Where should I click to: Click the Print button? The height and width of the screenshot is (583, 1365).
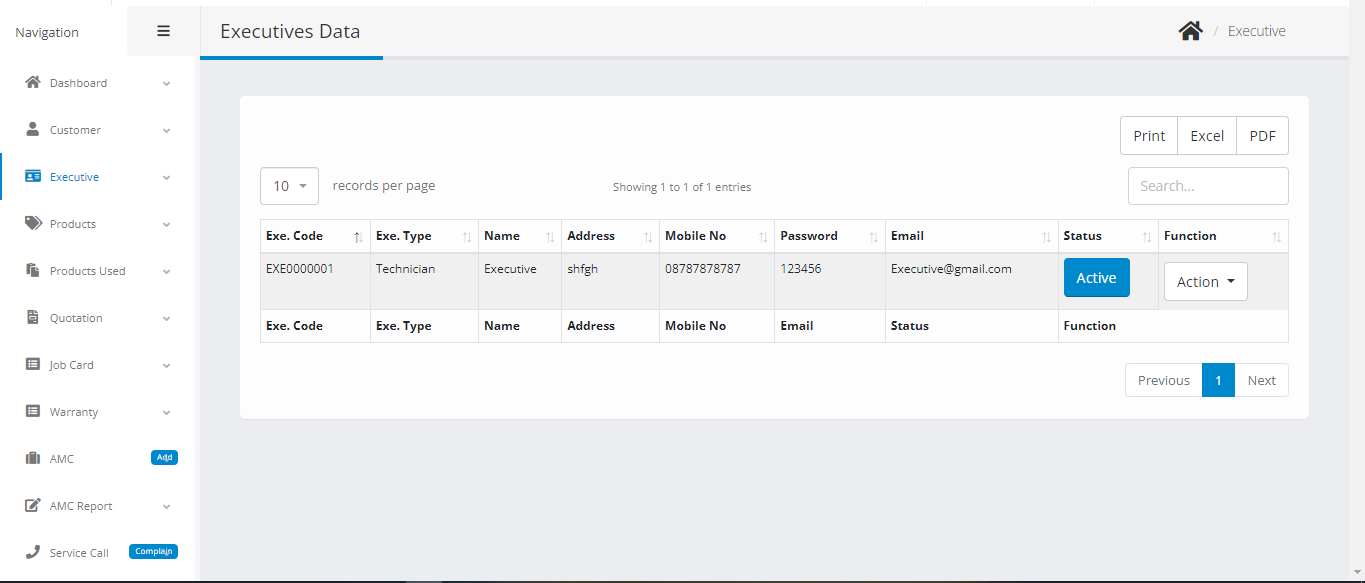coord(1148,135)
